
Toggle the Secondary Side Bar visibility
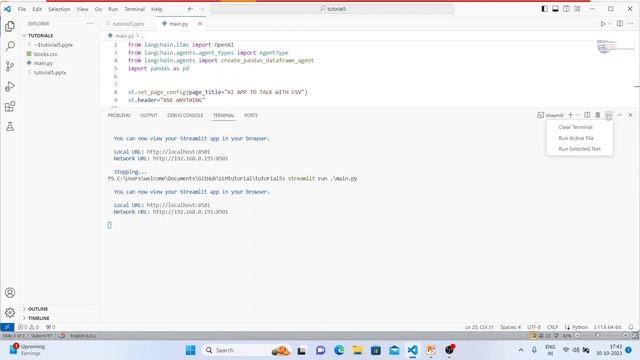(566, 9)
